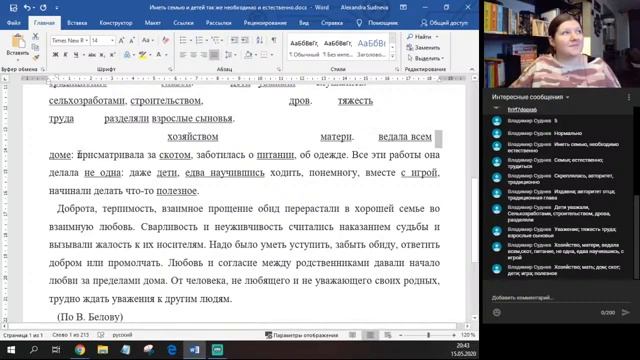This screenshot has width=640, height=360.
Task: Activate the Format Painter brush
Action: tap(36, 58)
